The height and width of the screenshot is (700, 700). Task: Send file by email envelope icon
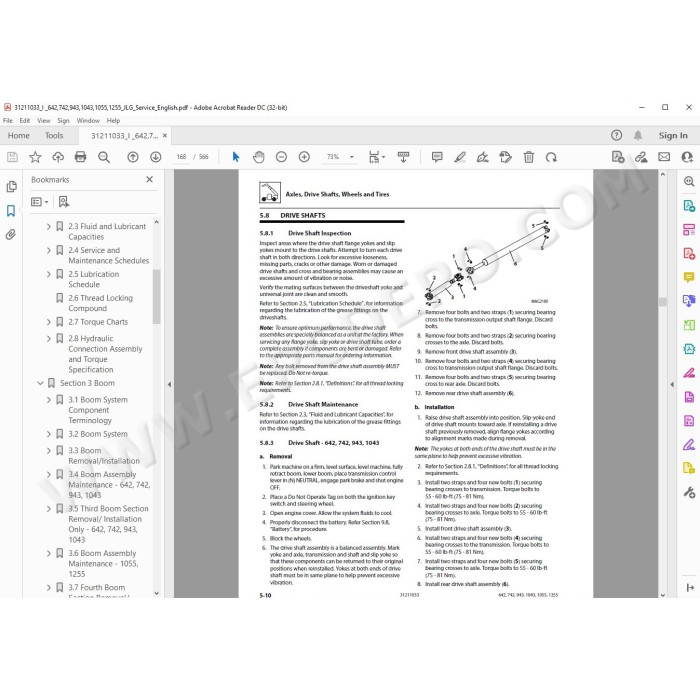[x=664, y=157]
